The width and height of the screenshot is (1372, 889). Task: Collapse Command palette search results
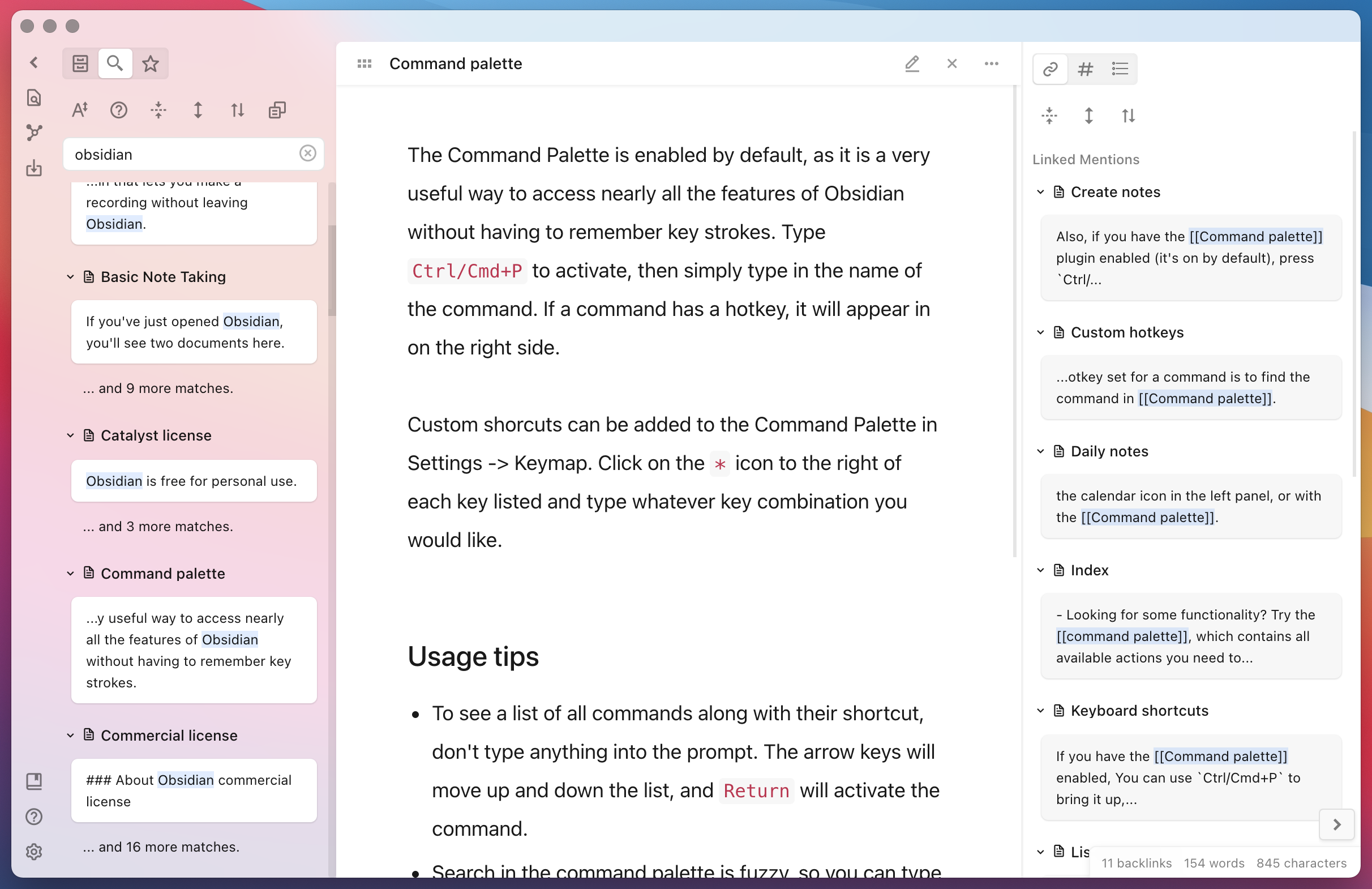point(70,573)
